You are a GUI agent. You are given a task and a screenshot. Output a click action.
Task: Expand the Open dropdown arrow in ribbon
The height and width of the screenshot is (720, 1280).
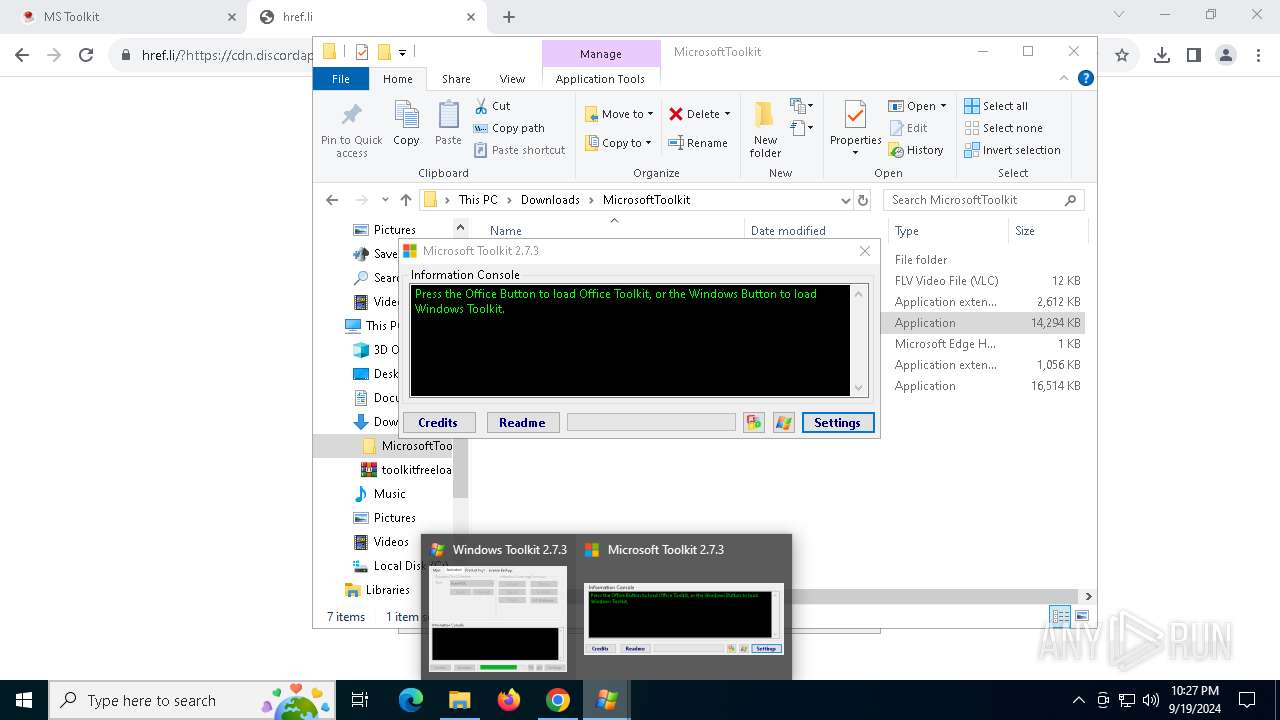click(x=943, y=106)
